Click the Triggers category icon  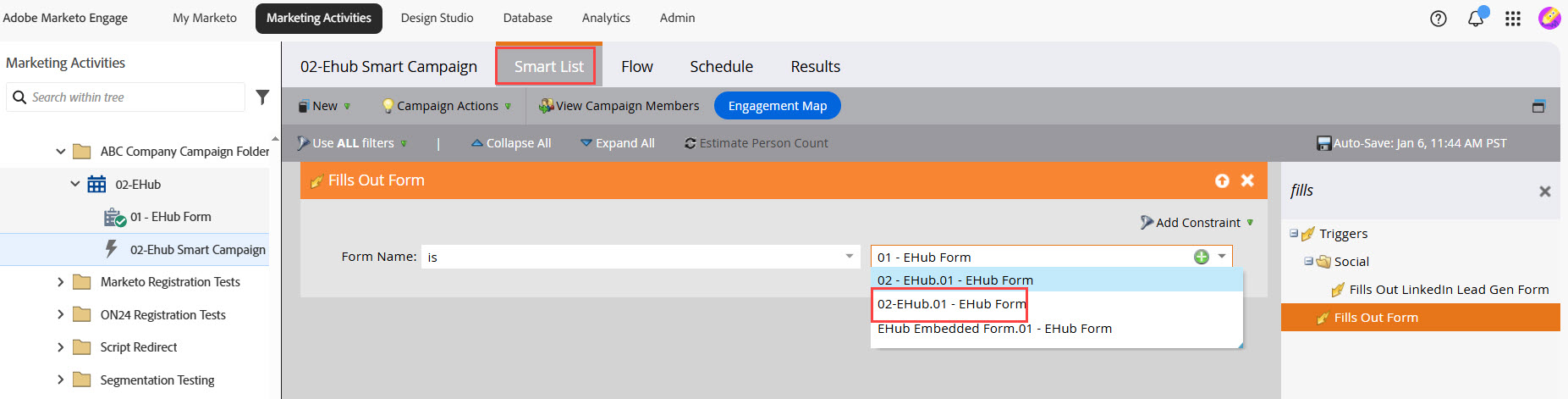pyautogui.click(x=1308, y=234)
